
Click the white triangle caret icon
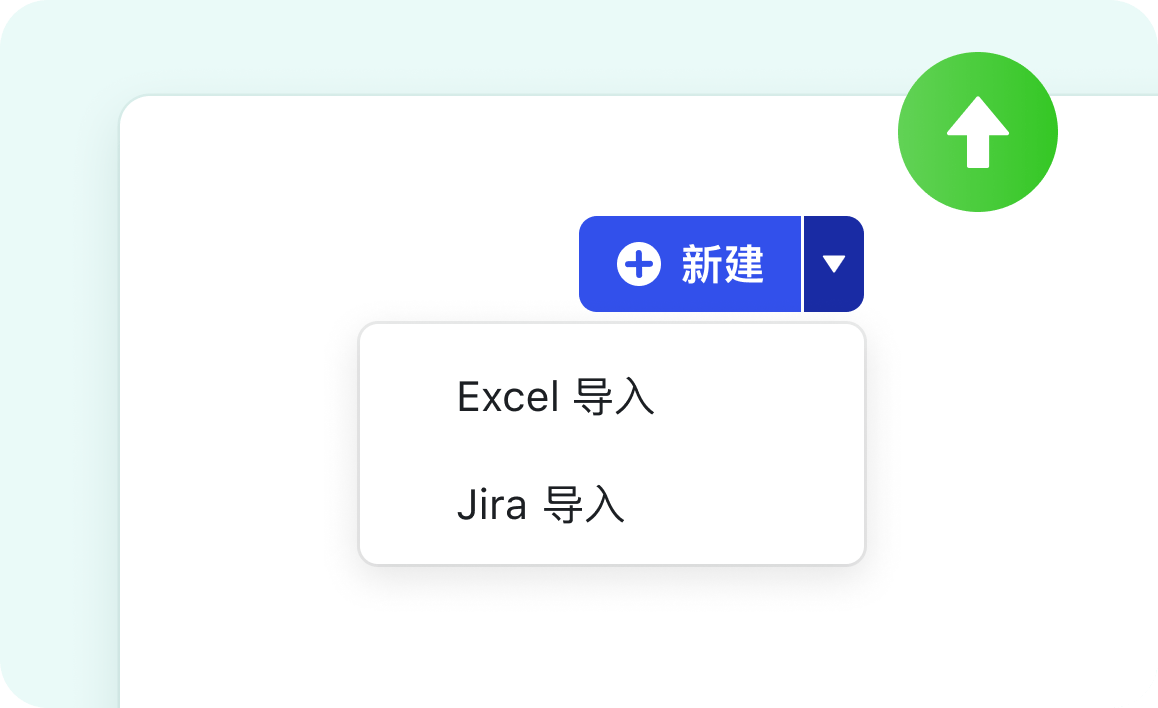(834, 264)
